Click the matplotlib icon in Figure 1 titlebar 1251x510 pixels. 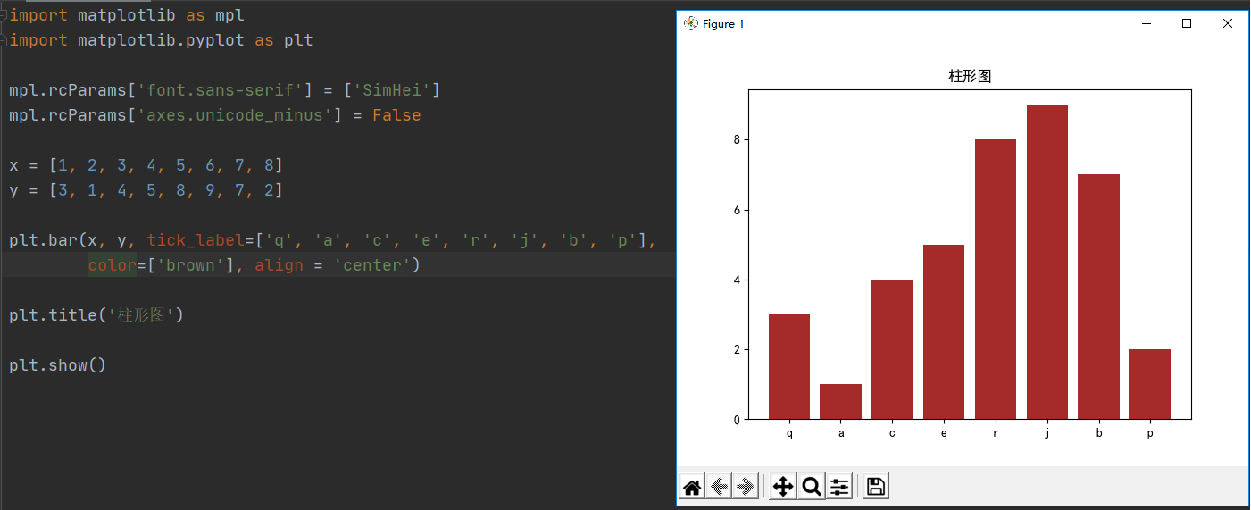(x=690, y=24)
